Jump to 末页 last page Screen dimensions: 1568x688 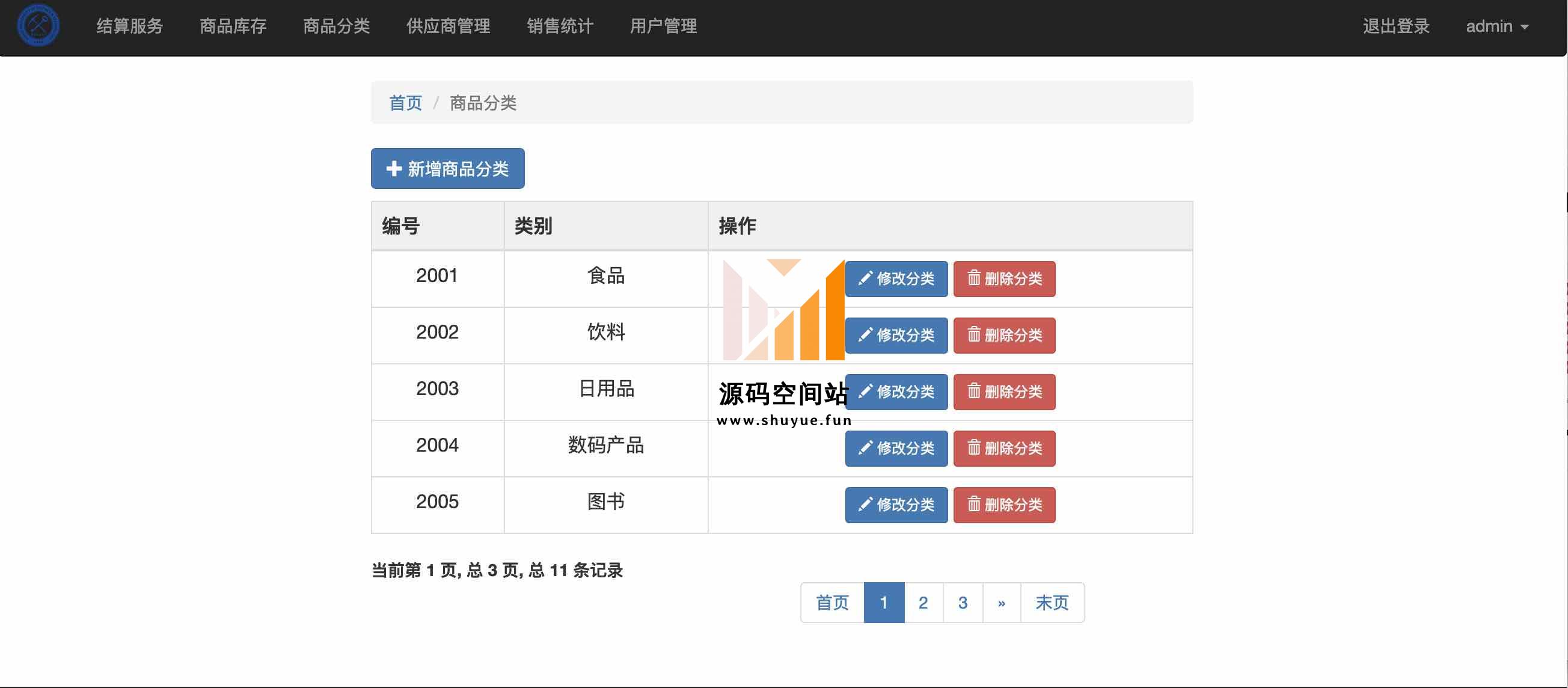pos(1052,603)
